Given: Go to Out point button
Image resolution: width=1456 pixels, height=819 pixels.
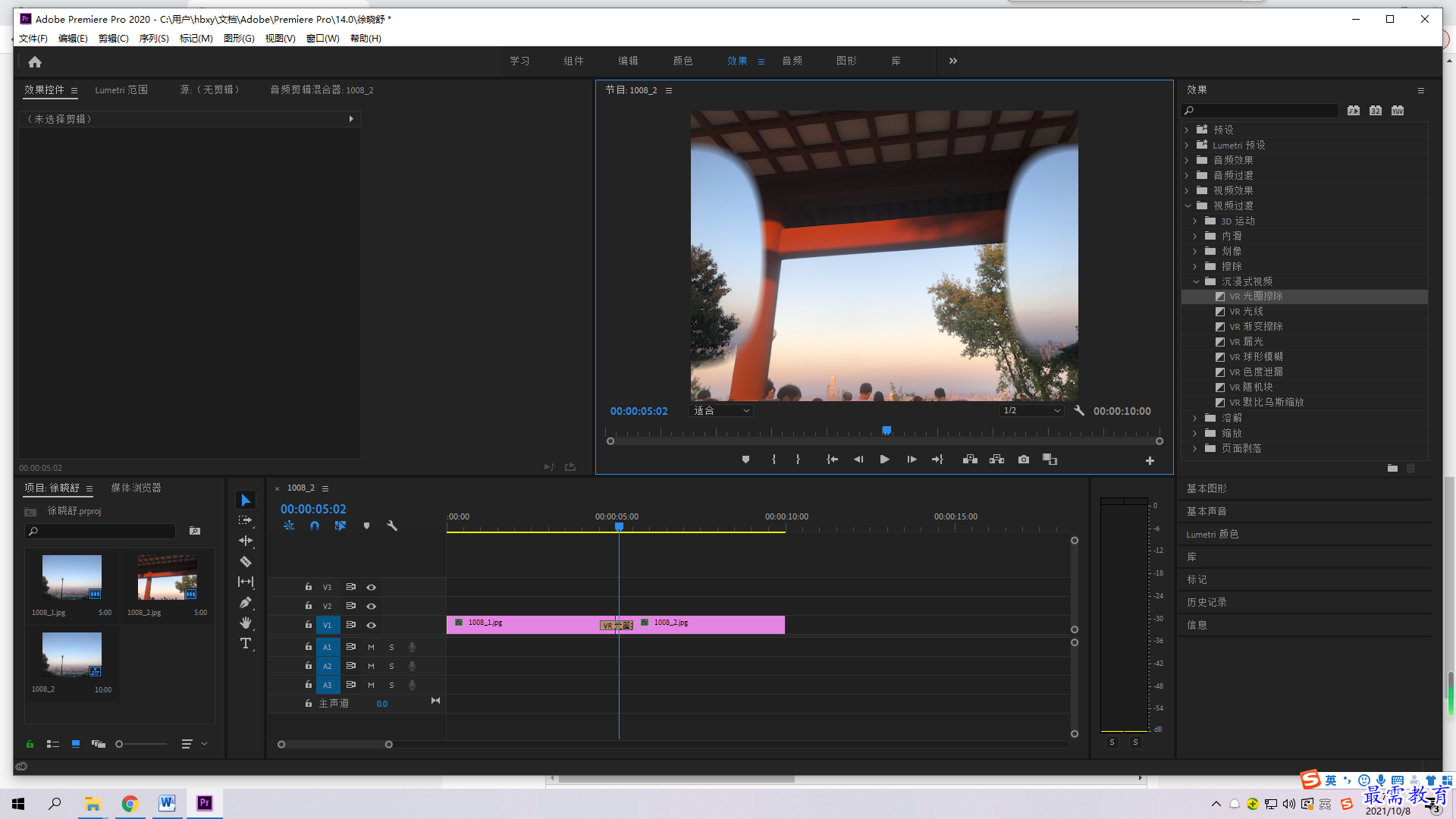Looking at the screenshot, I should pyautogui.click(x=937, y=460).
